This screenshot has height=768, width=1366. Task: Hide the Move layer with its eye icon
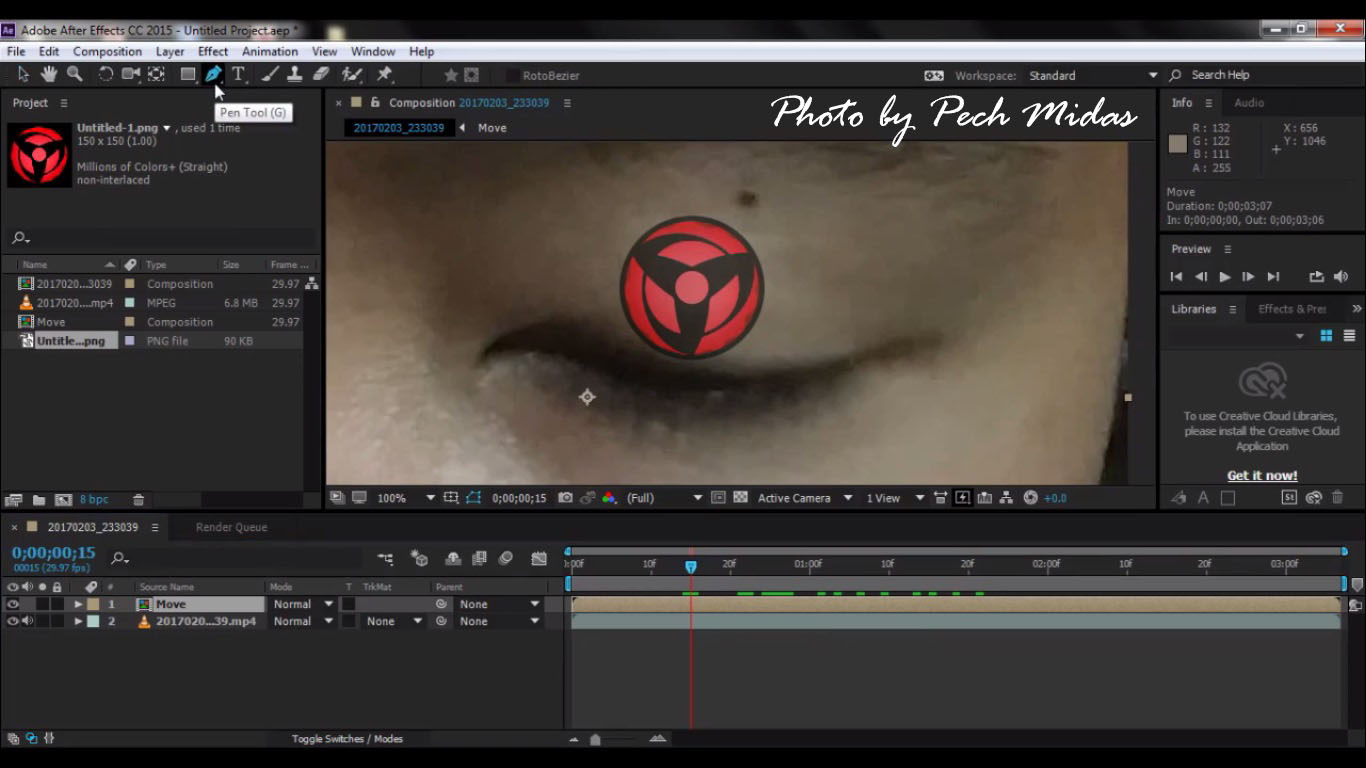click(x=13, y=604)
